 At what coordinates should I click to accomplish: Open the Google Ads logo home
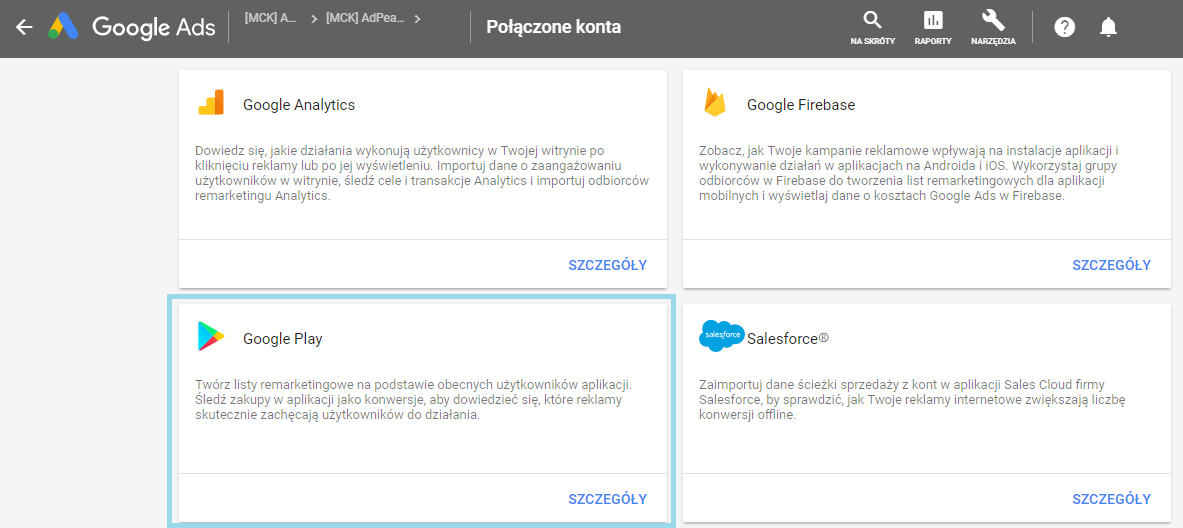133,27
